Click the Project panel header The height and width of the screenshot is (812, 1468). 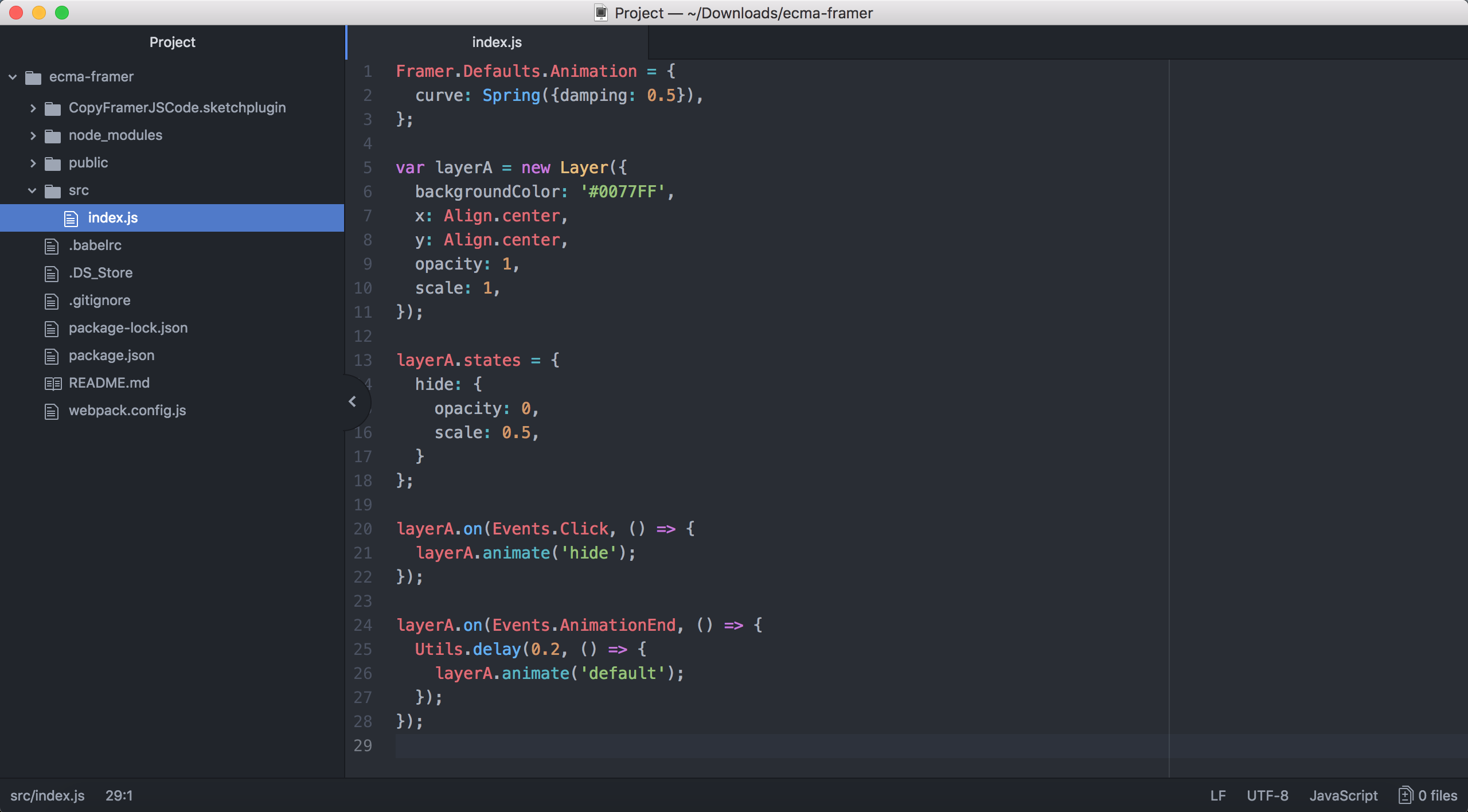click(x=172, y=42)
